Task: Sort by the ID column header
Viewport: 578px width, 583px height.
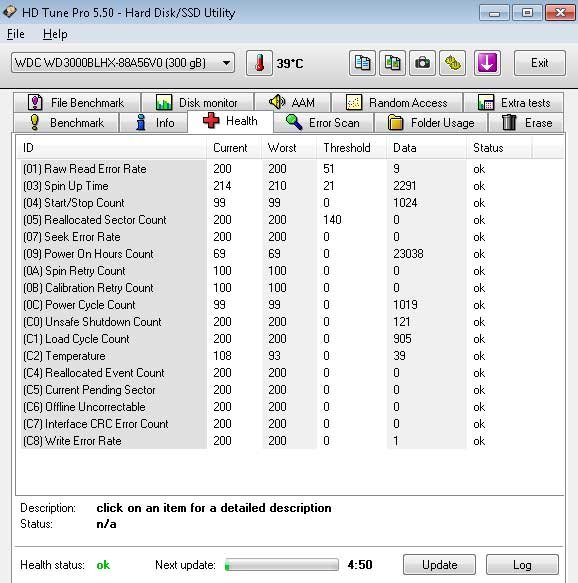Action: click(112, 148)
